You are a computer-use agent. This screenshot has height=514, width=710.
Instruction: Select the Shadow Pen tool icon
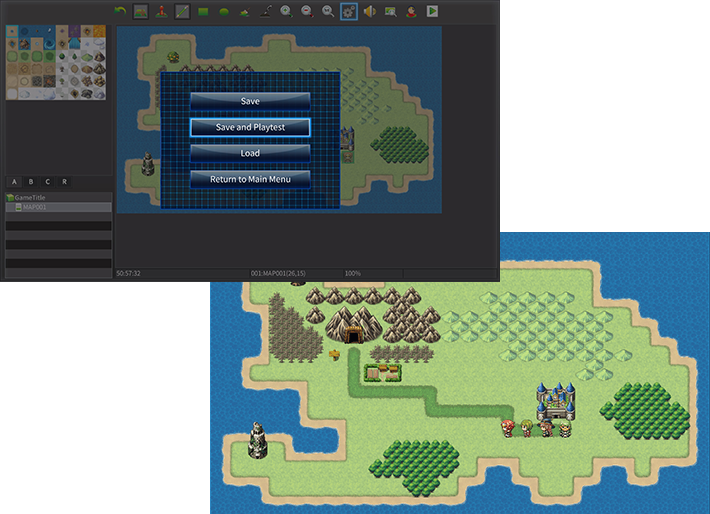266,11
